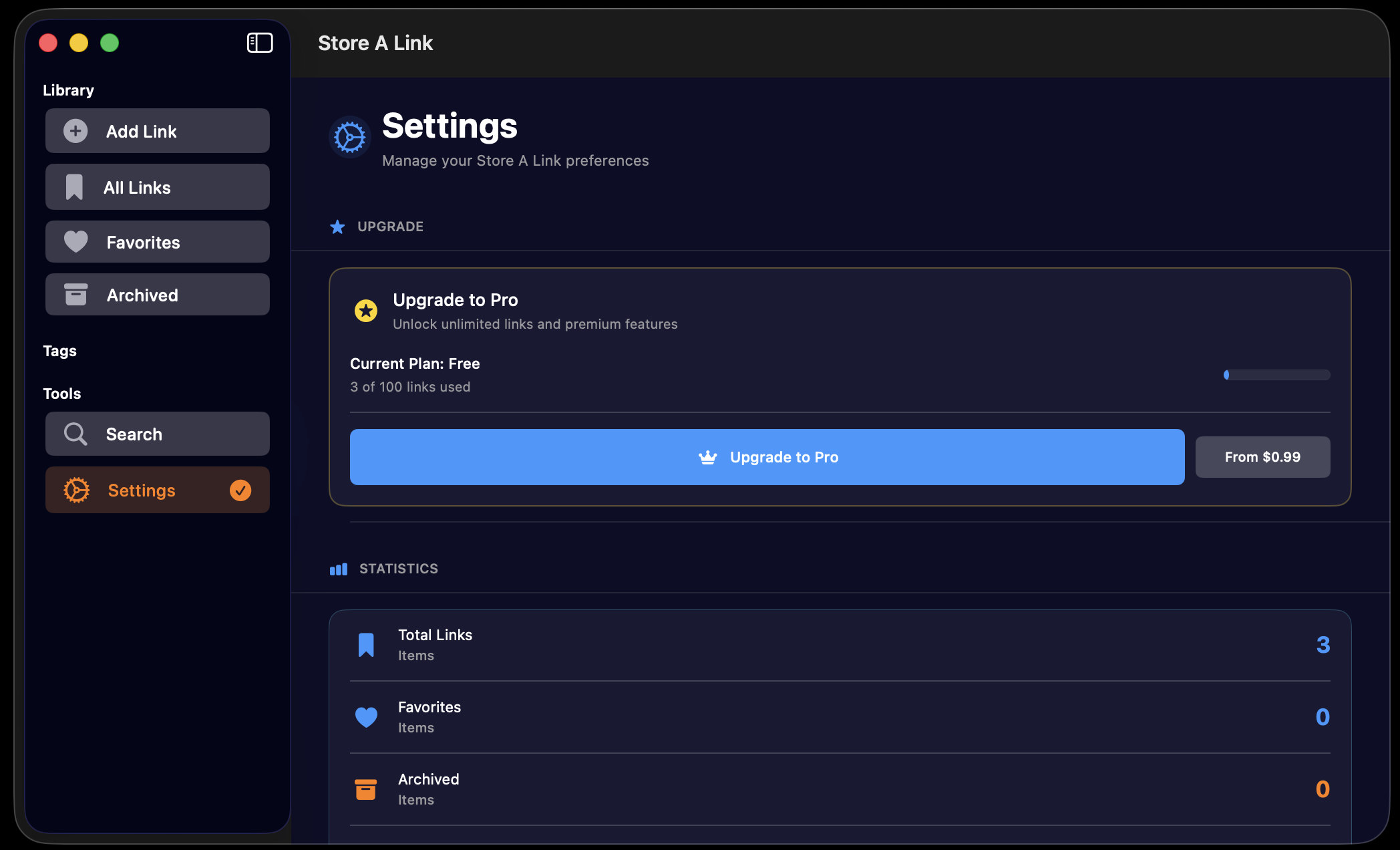1400x850 pixels.
Task: Click the STATISTICS section label
Action: coord(399,569)
